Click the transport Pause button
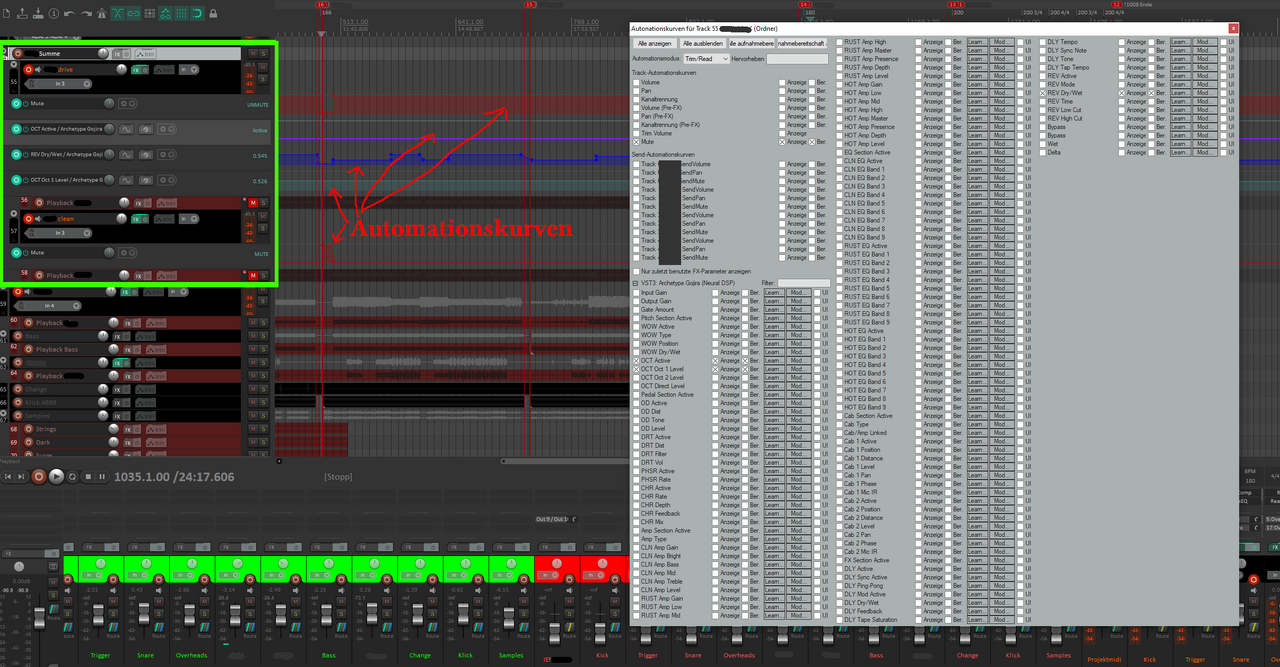 pos(102,477)
